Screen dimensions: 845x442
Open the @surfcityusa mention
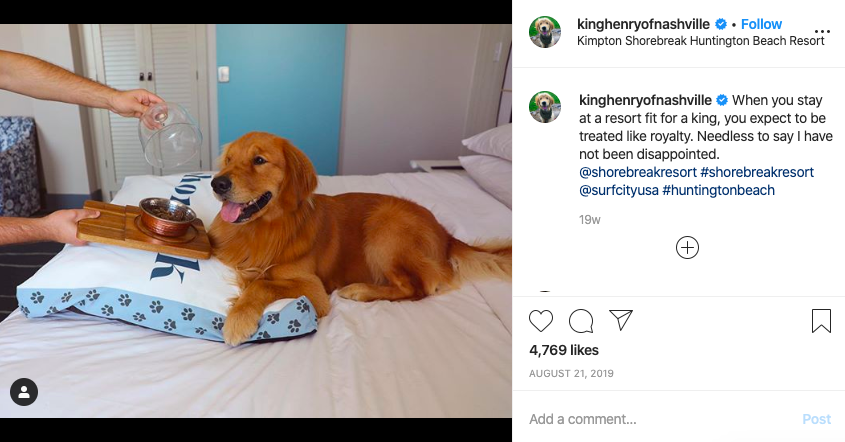tap(619, 190)
